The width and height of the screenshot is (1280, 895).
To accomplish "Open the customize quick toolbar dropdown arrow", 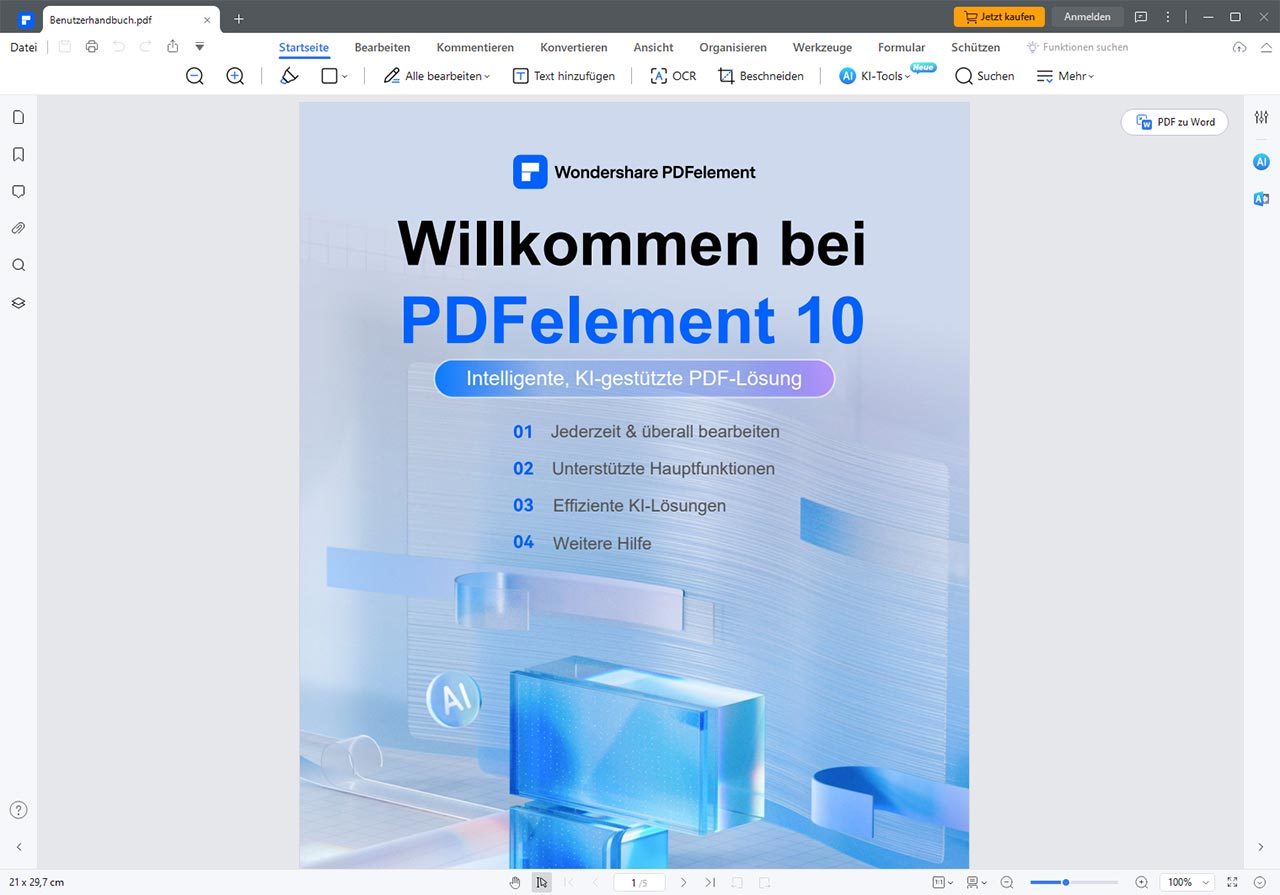I will [x=199, y=47].
